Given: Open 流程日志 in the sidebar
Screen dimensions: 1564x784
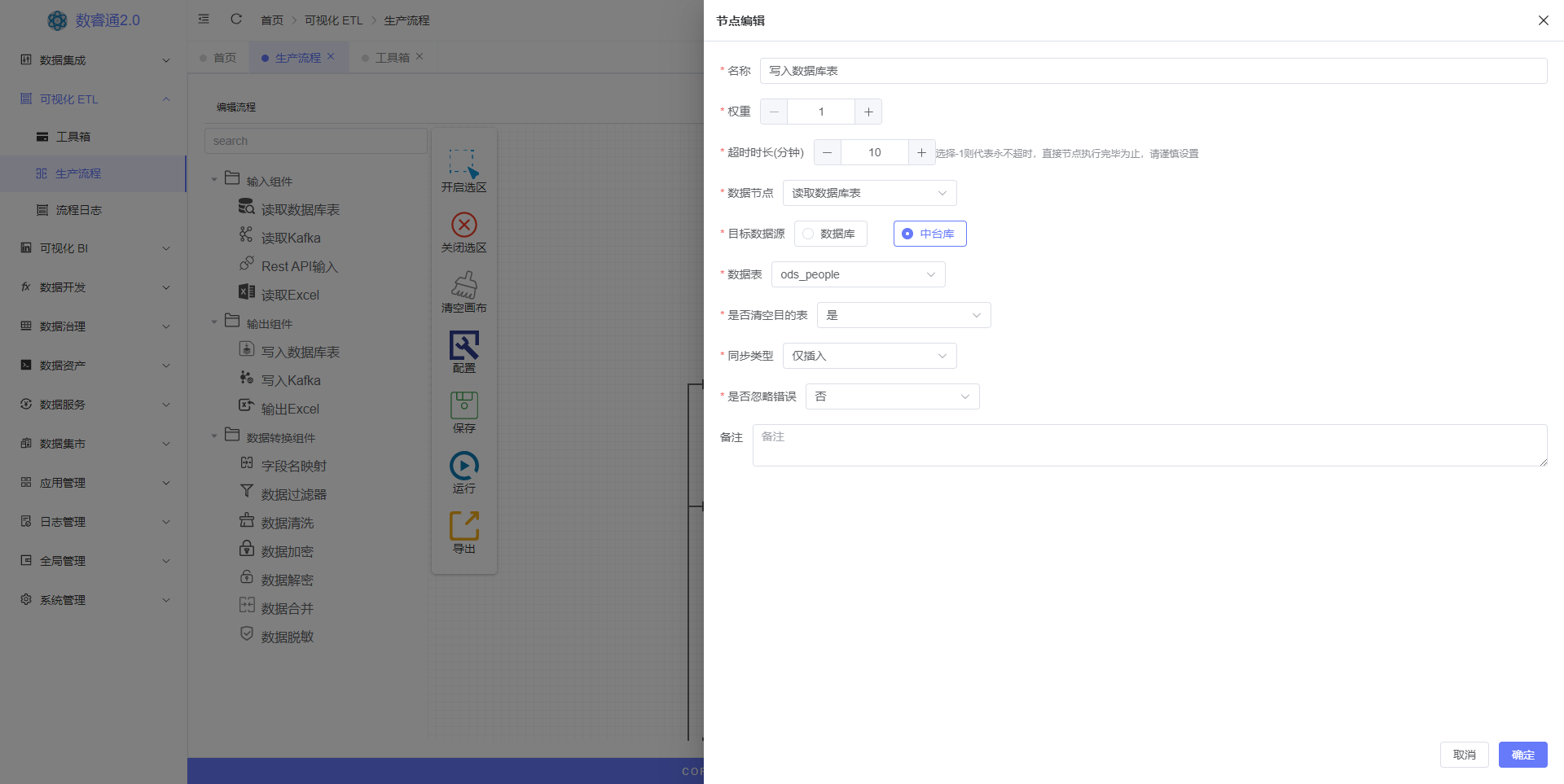Looking at the screenshot, I should click(x=94, y=210).
